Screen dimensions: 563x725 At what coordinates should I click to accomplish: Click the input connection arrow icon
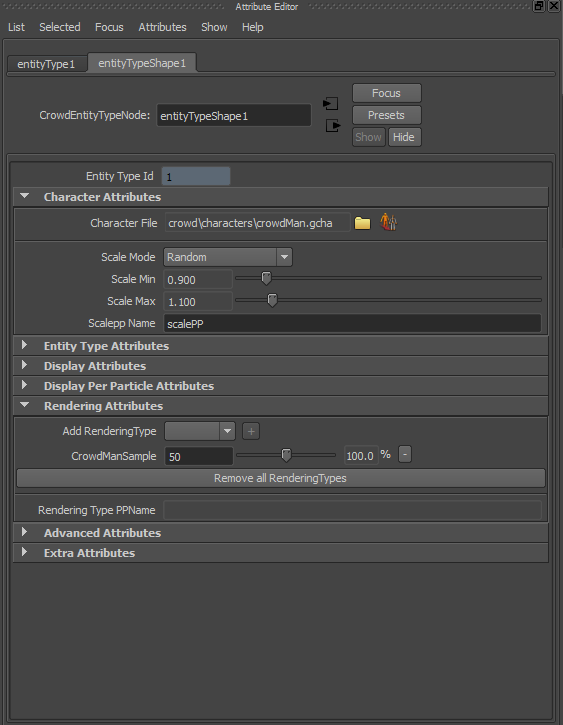pyautogui.click(x=330, y=103)
